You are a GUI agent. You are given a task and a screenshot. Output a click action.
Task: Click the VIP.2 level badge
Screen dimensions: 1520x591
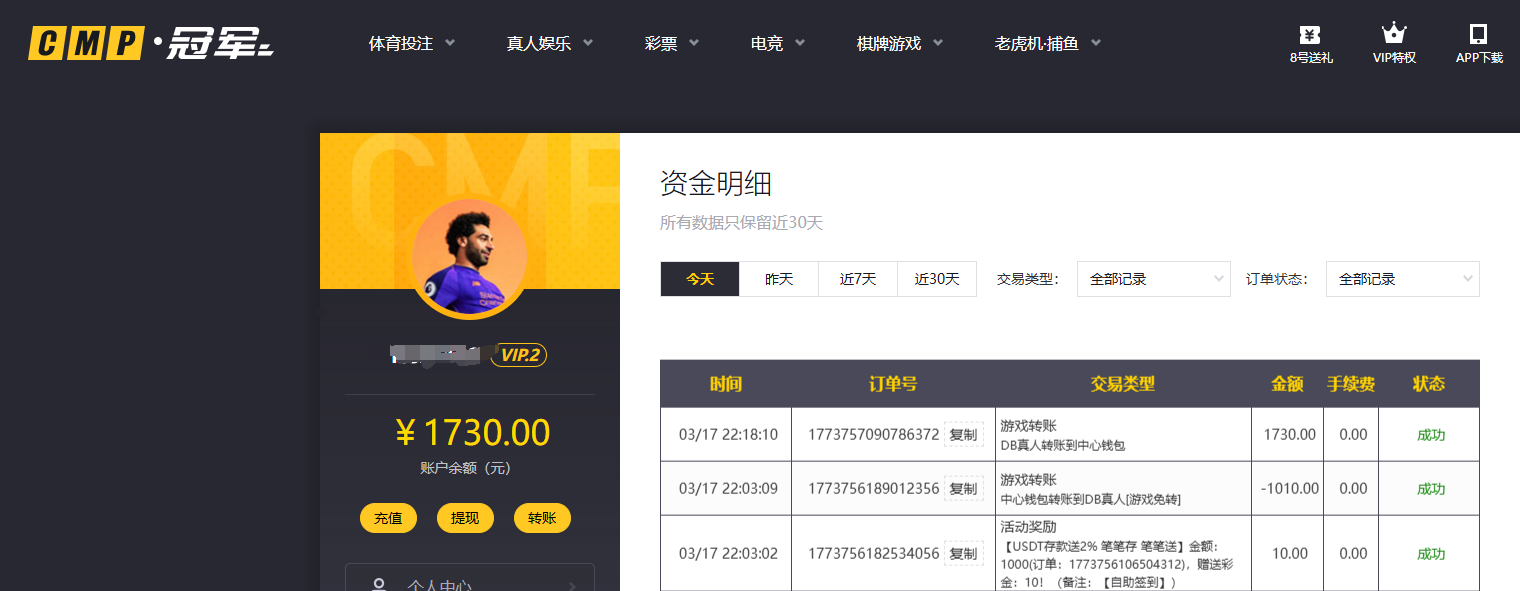click(517, 355)
